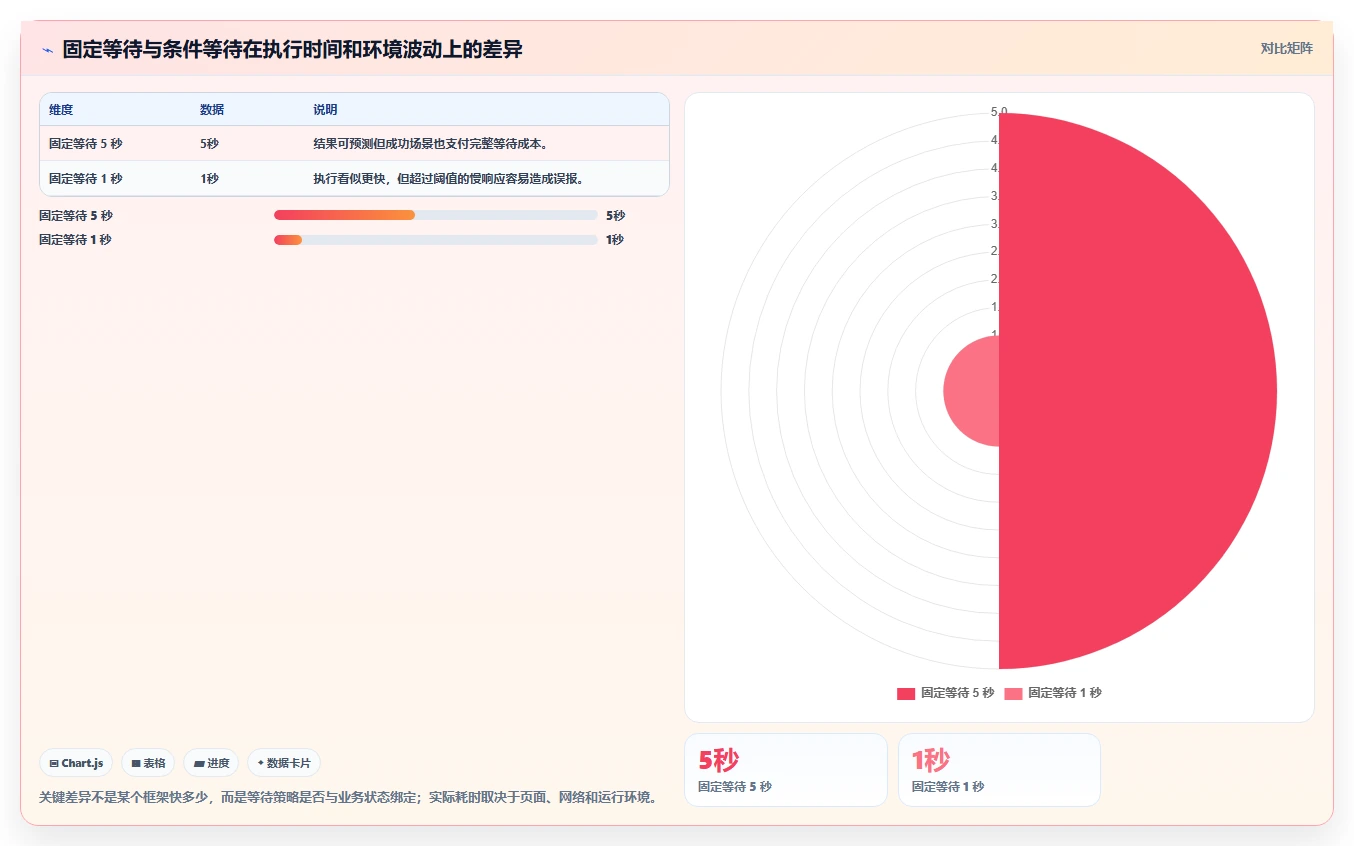Image resolution: width=1354 pixels, height=846 pixels.
Task: Toggle legend swatch for 固定等待 1 秒
Action: 1013,693
